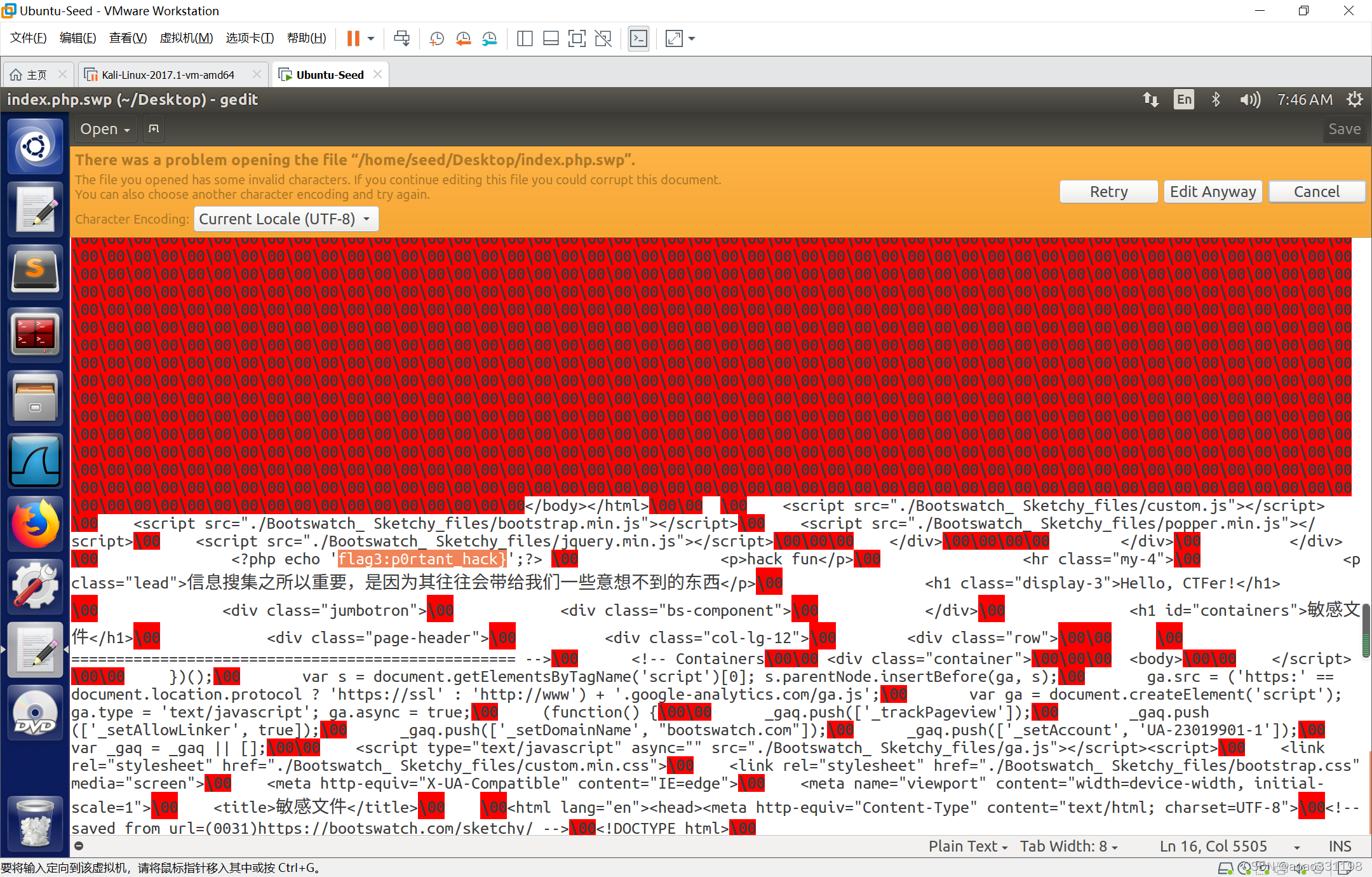
Task: Open the Plain Text language selector
Action: click(968, 846)
